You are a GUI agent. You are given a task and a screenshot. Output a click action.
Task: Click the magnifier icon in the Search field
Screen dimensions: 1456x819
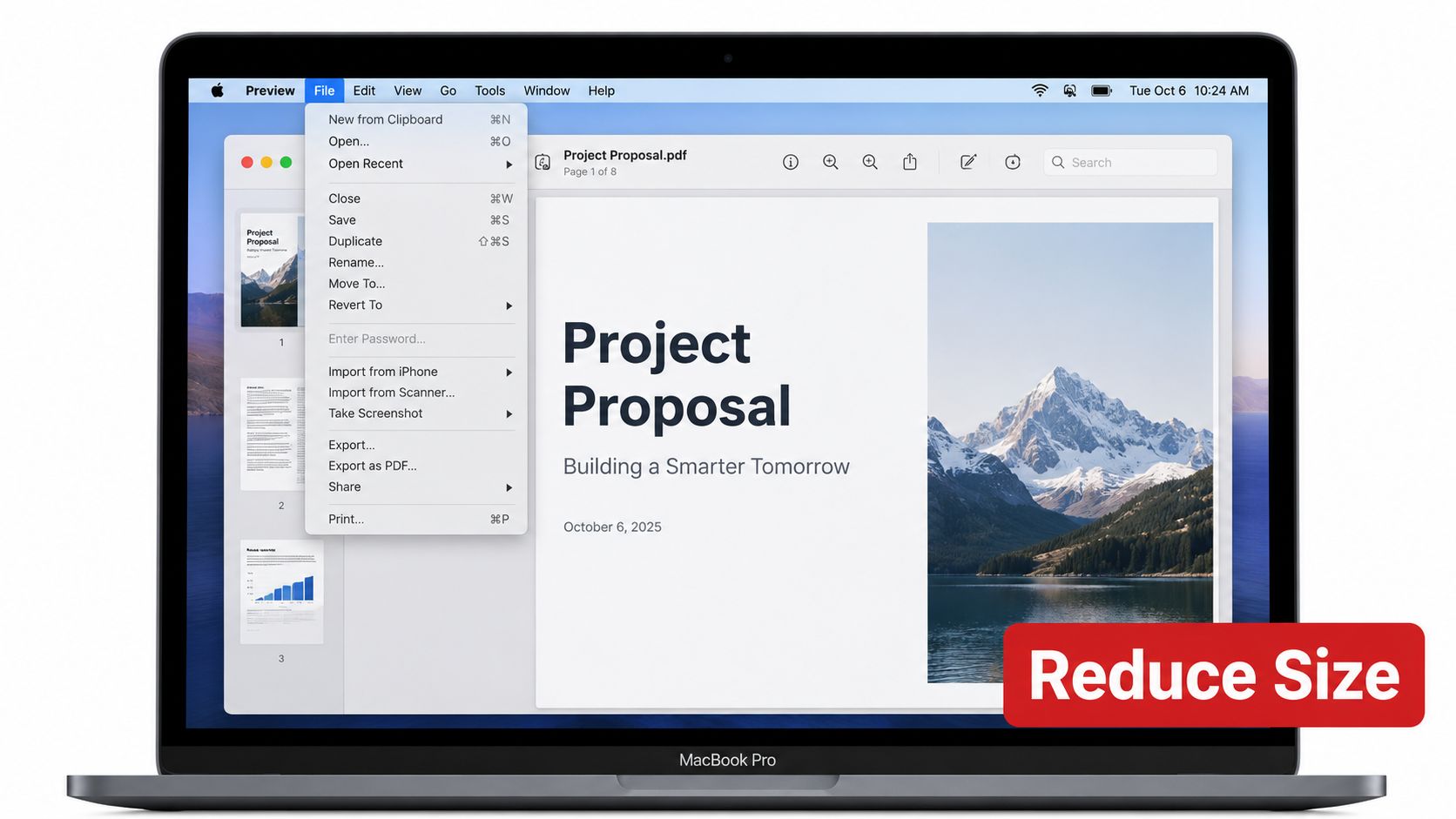(1058, 162)
